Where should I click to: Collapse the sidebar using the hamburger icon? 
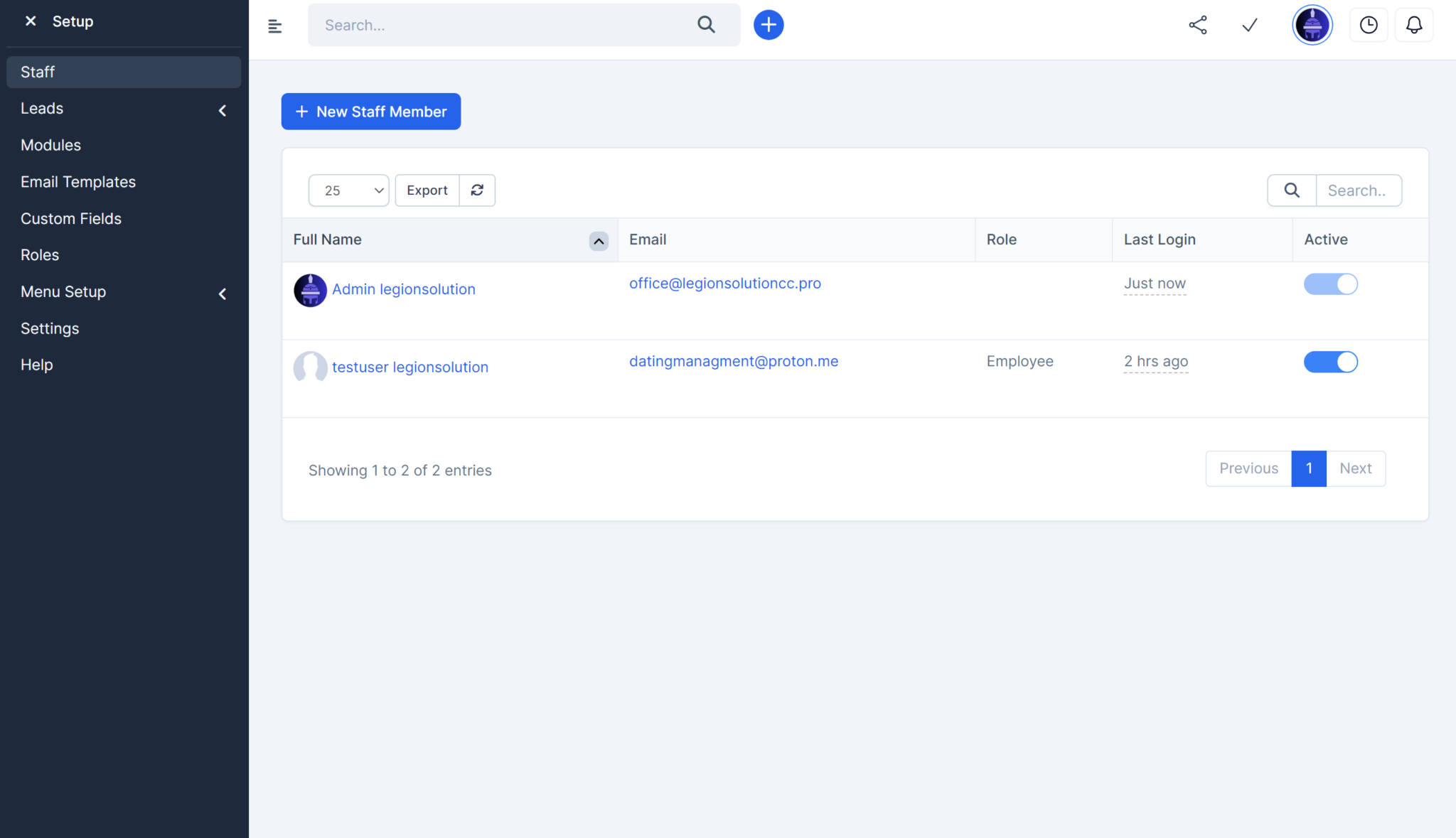tap(275, 26)
